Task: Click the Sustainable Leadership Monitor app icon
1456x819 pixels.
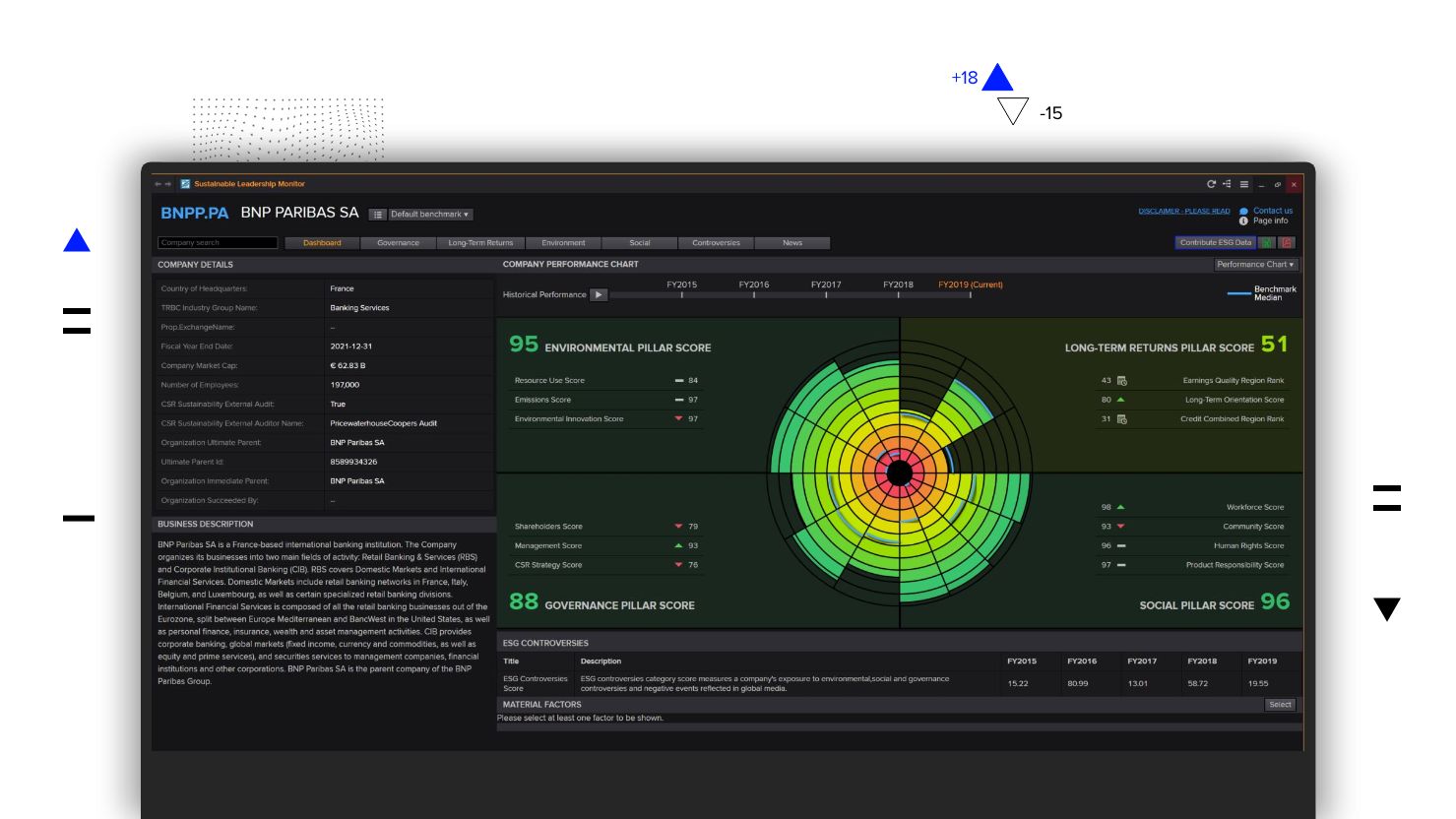Action: [185, 184]
